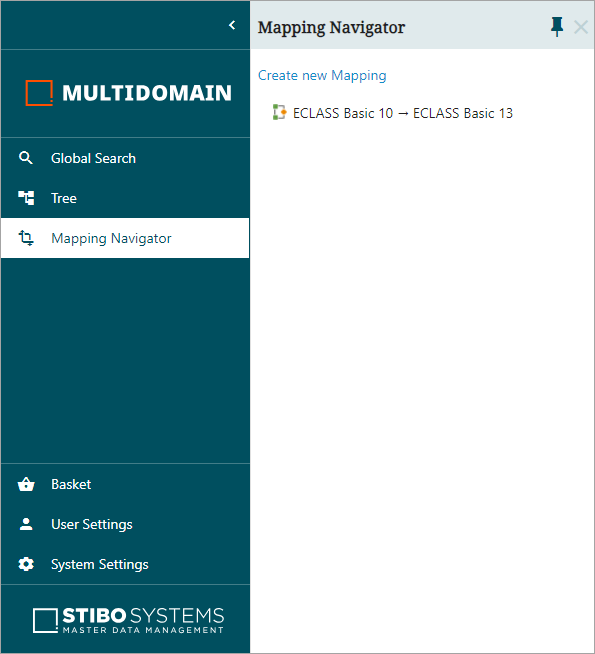Image resolution: width=595 pixels, height=654 pixels.
Task: Click the Tree hierarchy icon
Action: 26,198
